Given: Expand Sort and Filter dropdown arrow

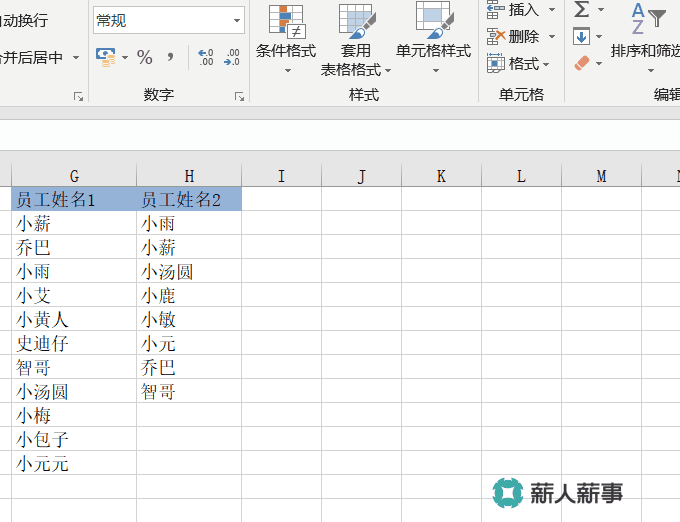Looking at the screenshot, I should (x=651, y=70).
